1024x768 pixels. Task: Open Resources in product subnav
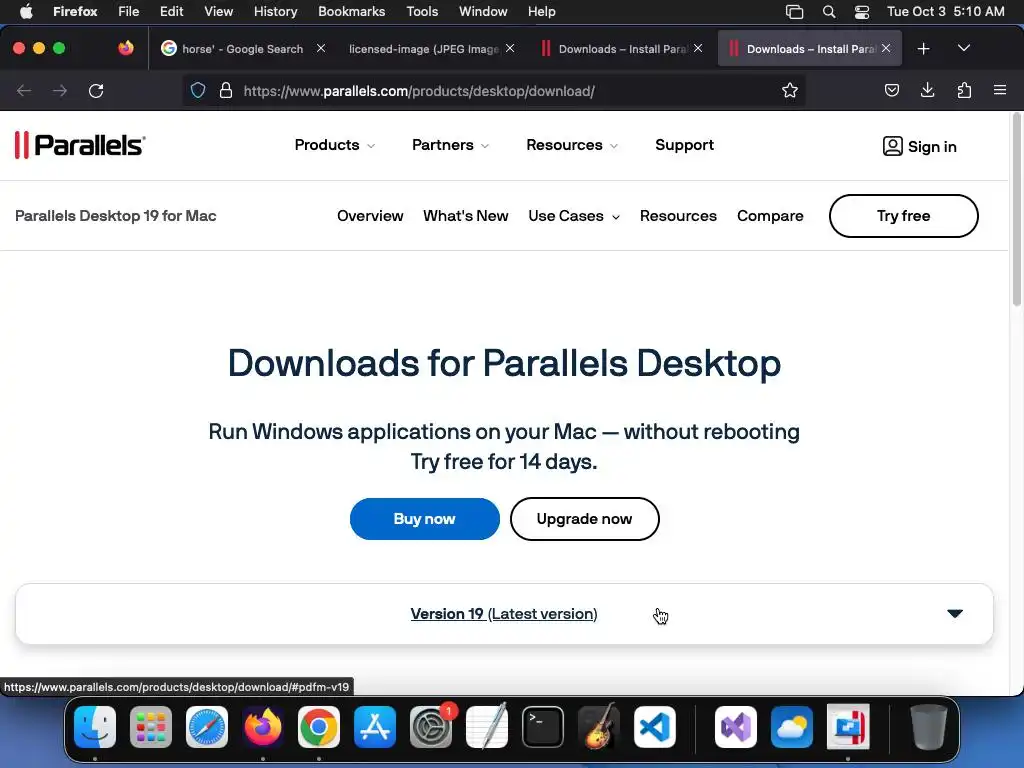tap(678, 216)
